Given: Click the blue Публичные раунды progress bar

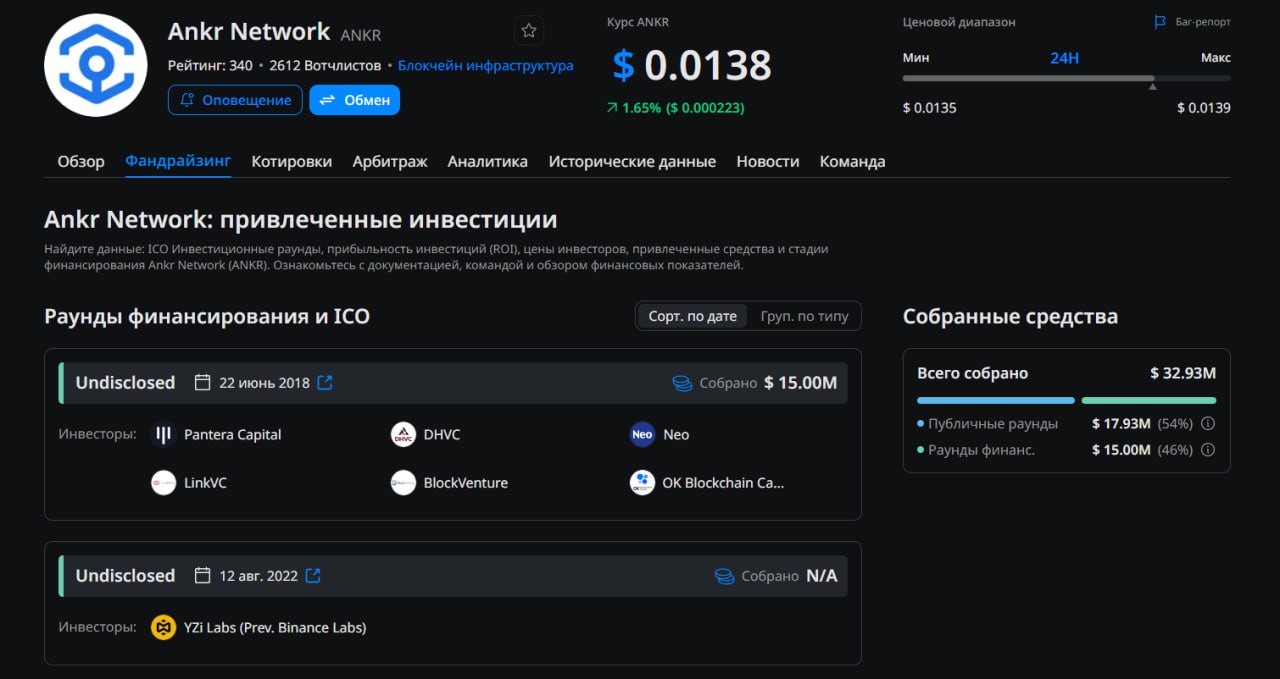Looking at the screenshot, I should click(996, 400).
